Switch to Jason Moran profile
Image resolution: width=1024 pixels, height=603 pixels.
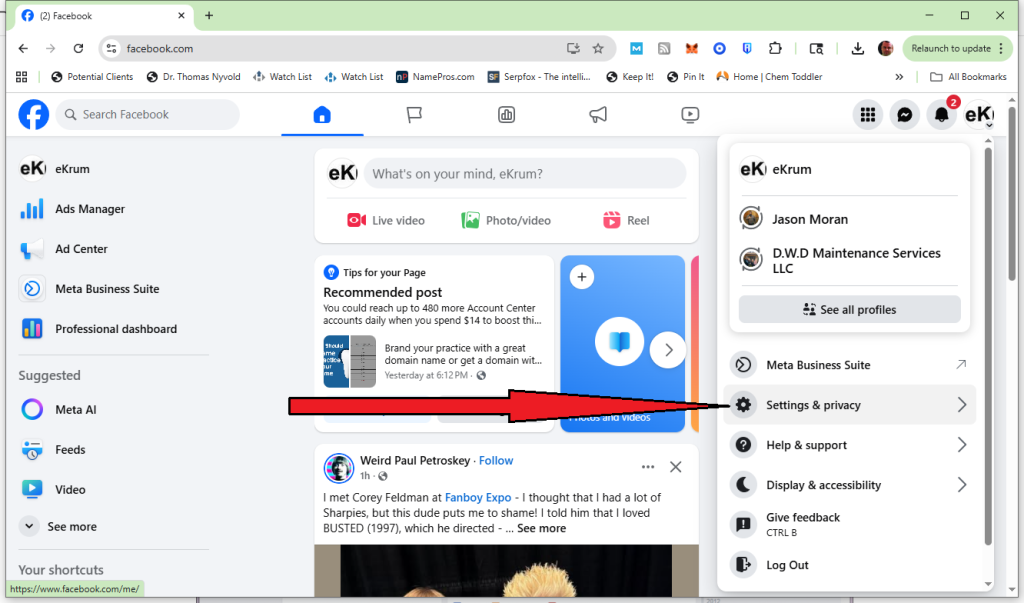[809, 219]
